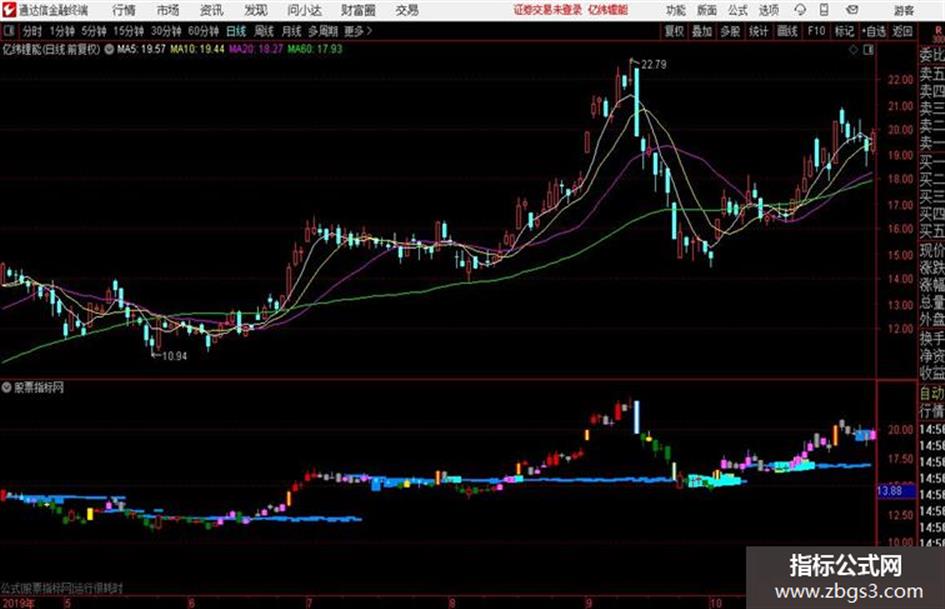Select the 月线 monthly period tab
Screen dimensions: 945x609
click(292, 31)
